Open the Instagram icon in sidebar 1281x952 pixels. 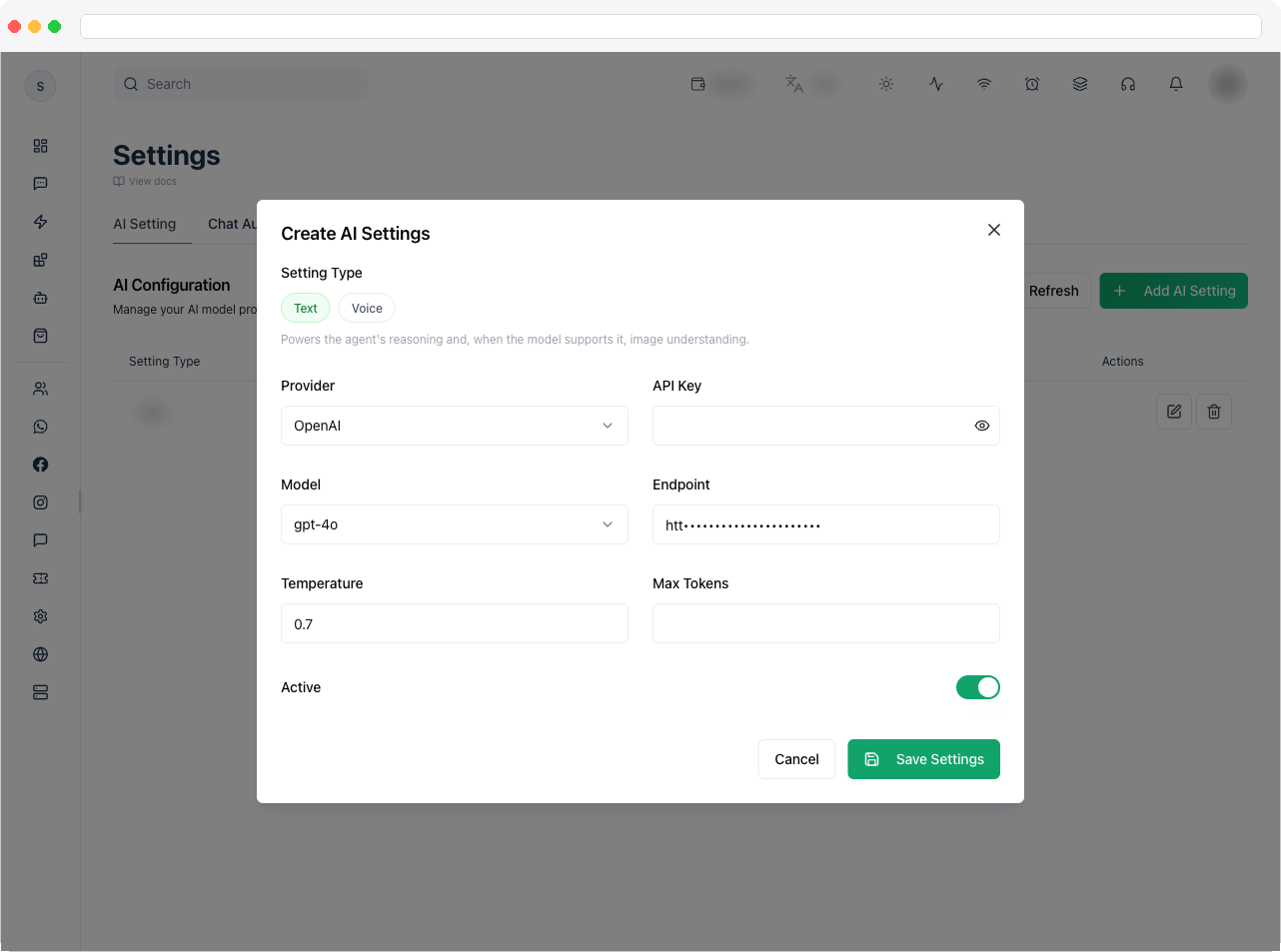coord(40,502)
